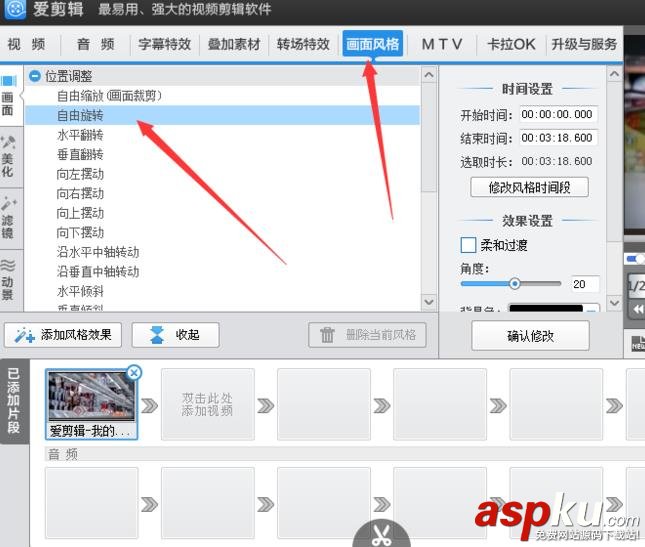Click the 已添加片段 side label

[14, 401]
